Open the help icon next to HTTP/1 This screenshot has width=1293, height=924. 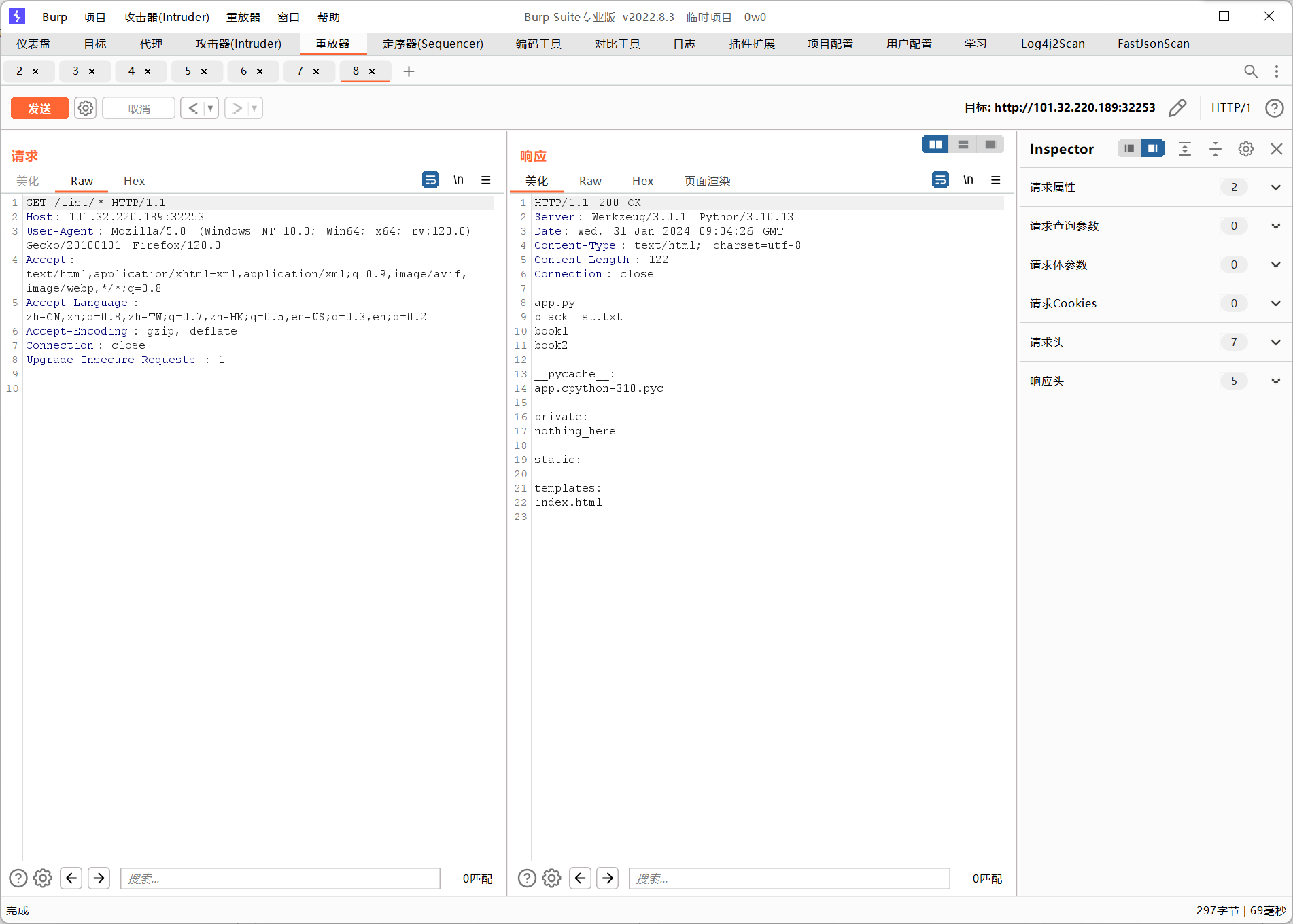(x=1275, y=107)
